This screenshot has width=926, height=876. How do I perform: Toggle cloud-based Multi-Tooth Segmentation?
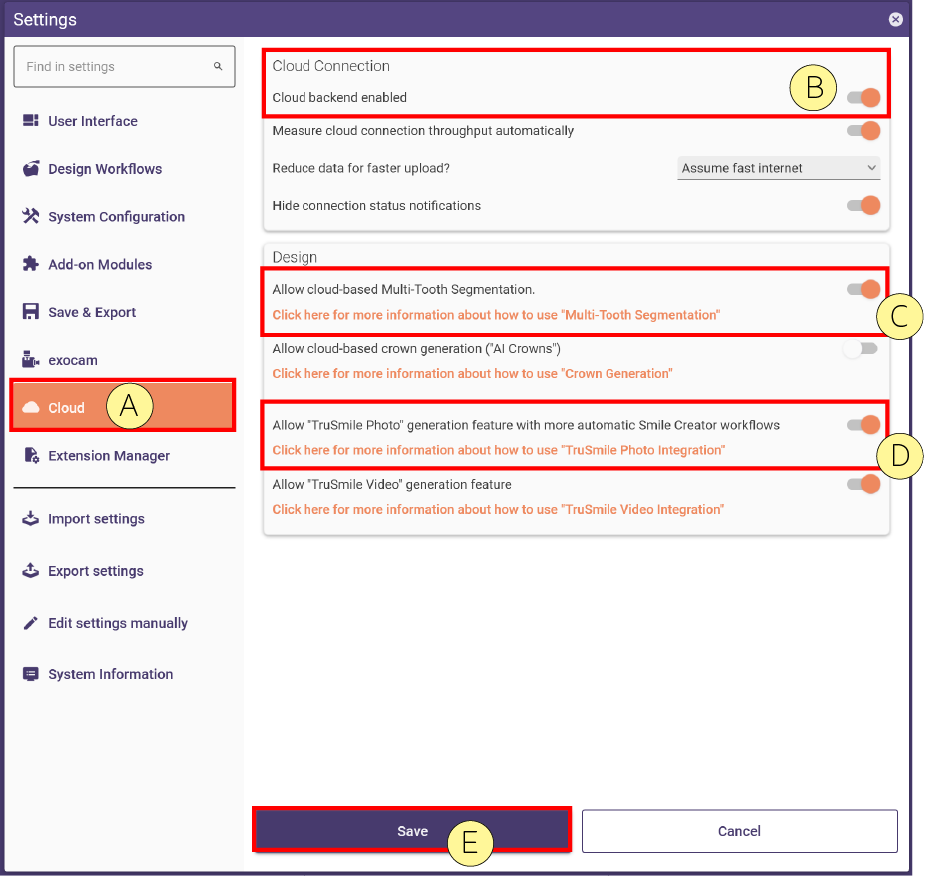coord(863,289)
